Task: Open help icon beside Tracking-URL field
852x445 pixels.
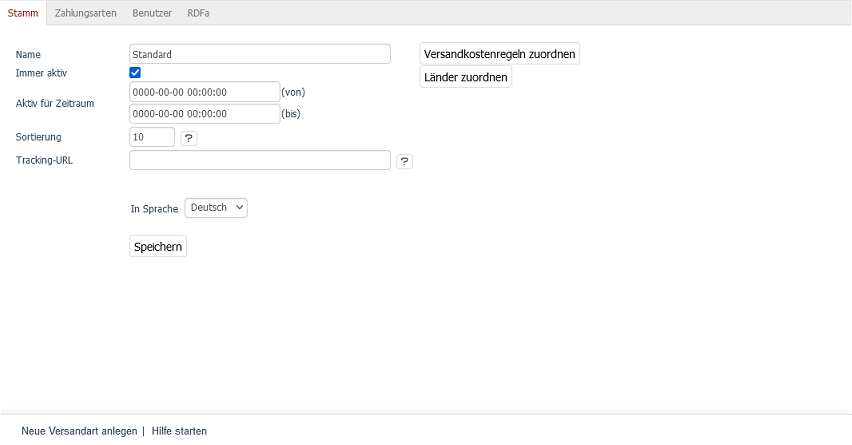Action: tap(404, 161)
